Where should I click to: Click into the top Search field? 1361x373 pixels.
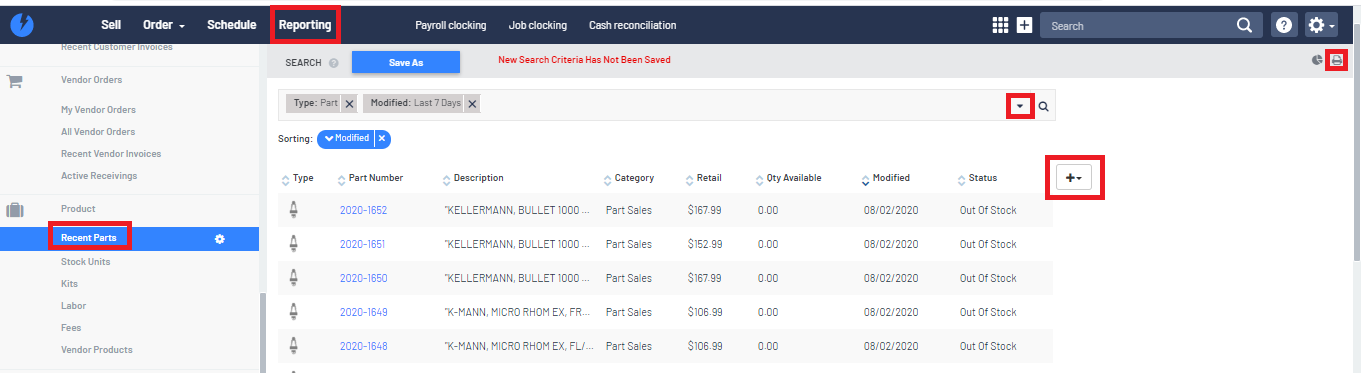1137,26
